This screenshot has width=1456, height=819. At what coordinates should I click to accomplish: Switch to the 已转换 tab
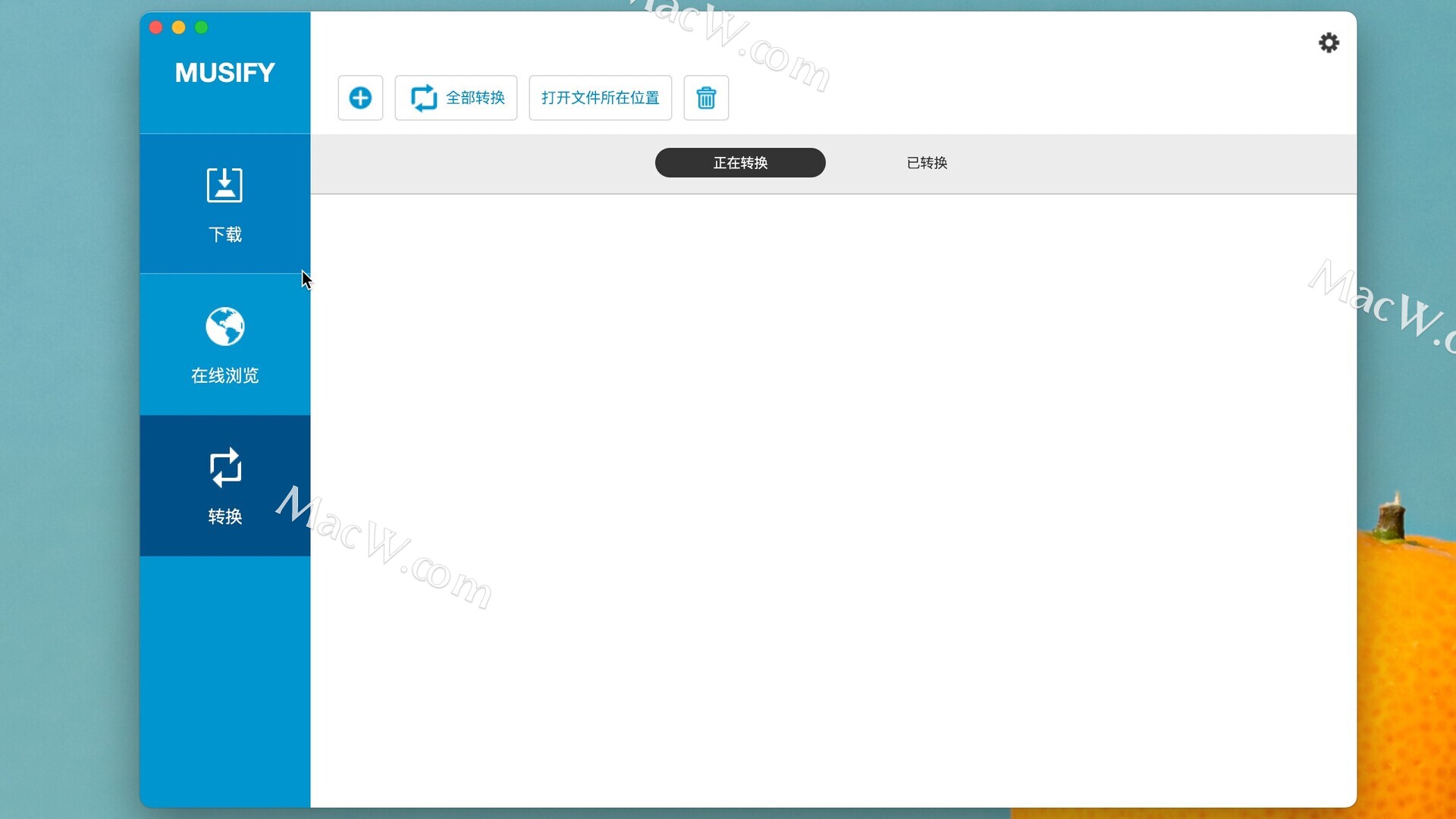(927, 162)
